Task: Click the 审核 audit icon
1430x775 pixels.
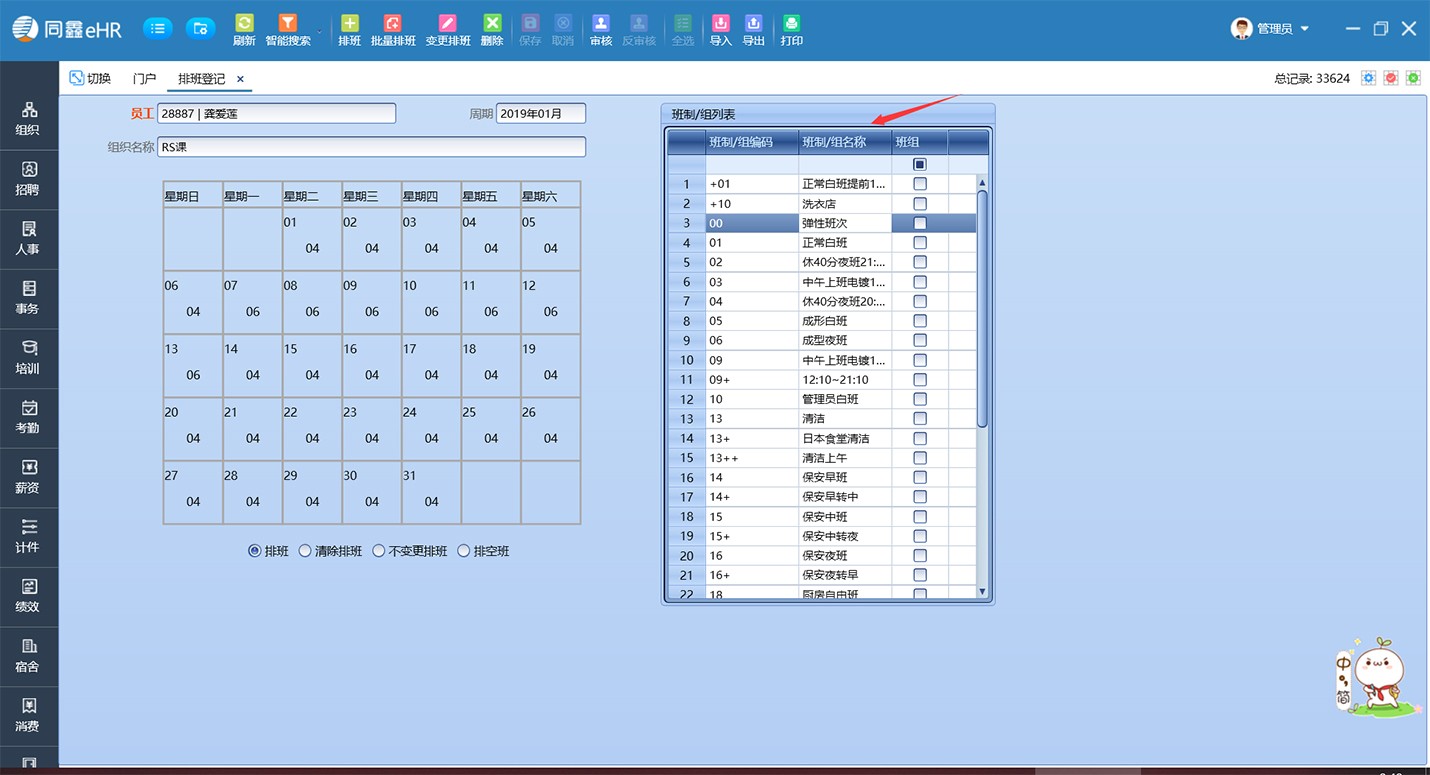Action: pos(600,29)
